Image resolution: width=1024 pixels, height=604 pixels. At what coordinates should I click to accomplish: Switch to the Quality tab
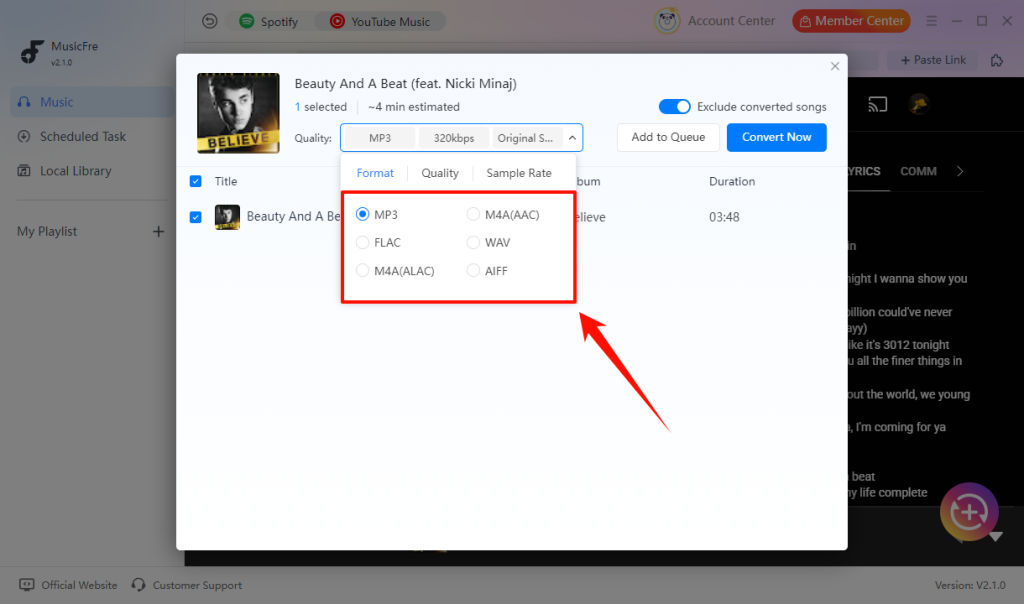[440, 173]
